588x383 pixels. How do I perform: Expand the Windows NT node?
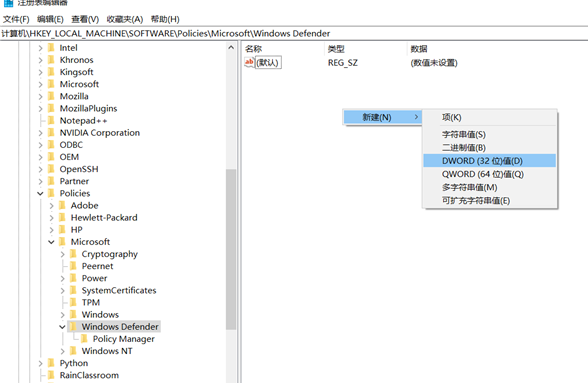63,351
